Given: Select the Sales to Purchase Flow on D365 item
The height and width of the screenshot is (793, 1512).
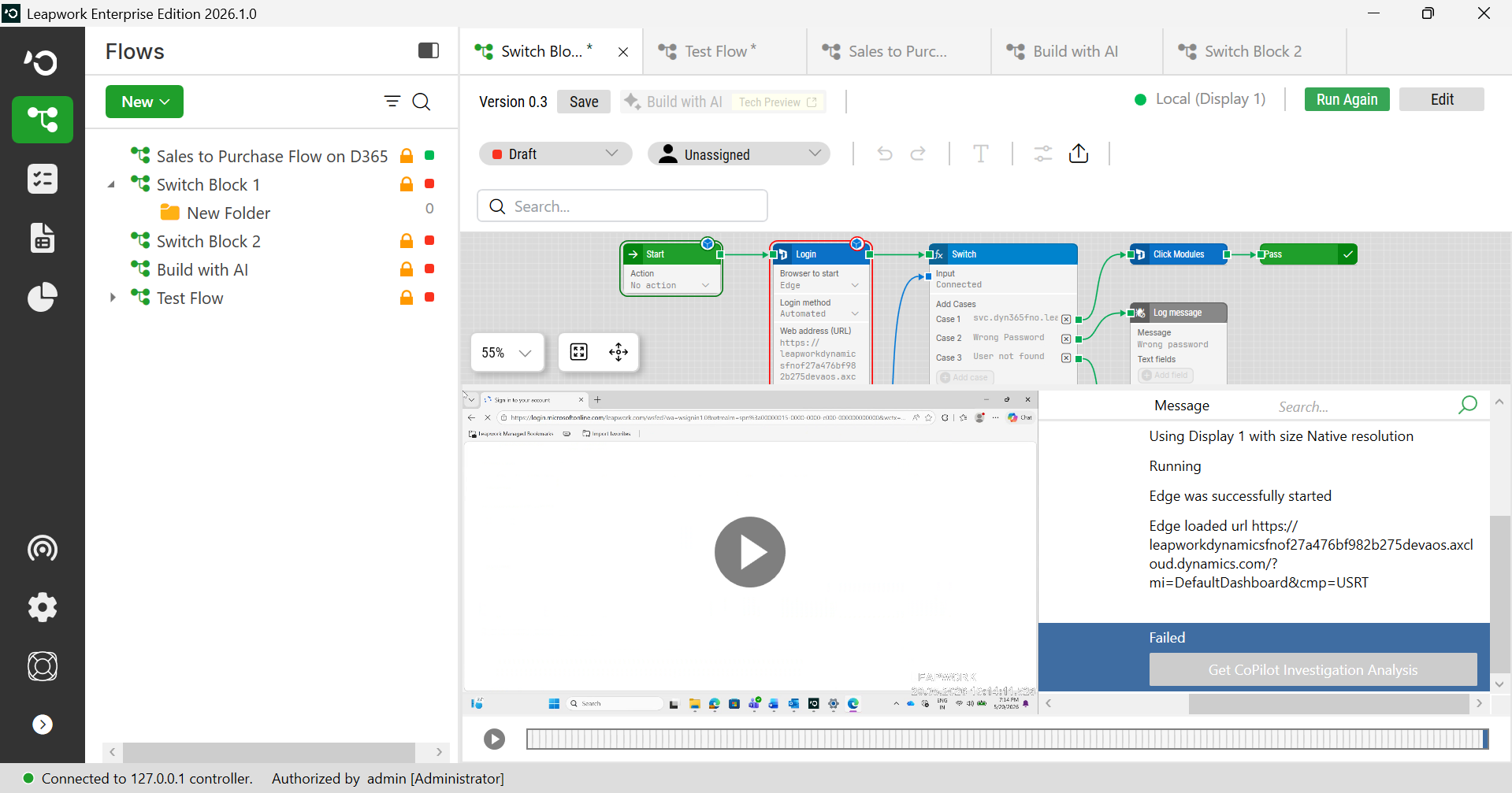Looking at the screenshot, I should [x=272, y=156].
